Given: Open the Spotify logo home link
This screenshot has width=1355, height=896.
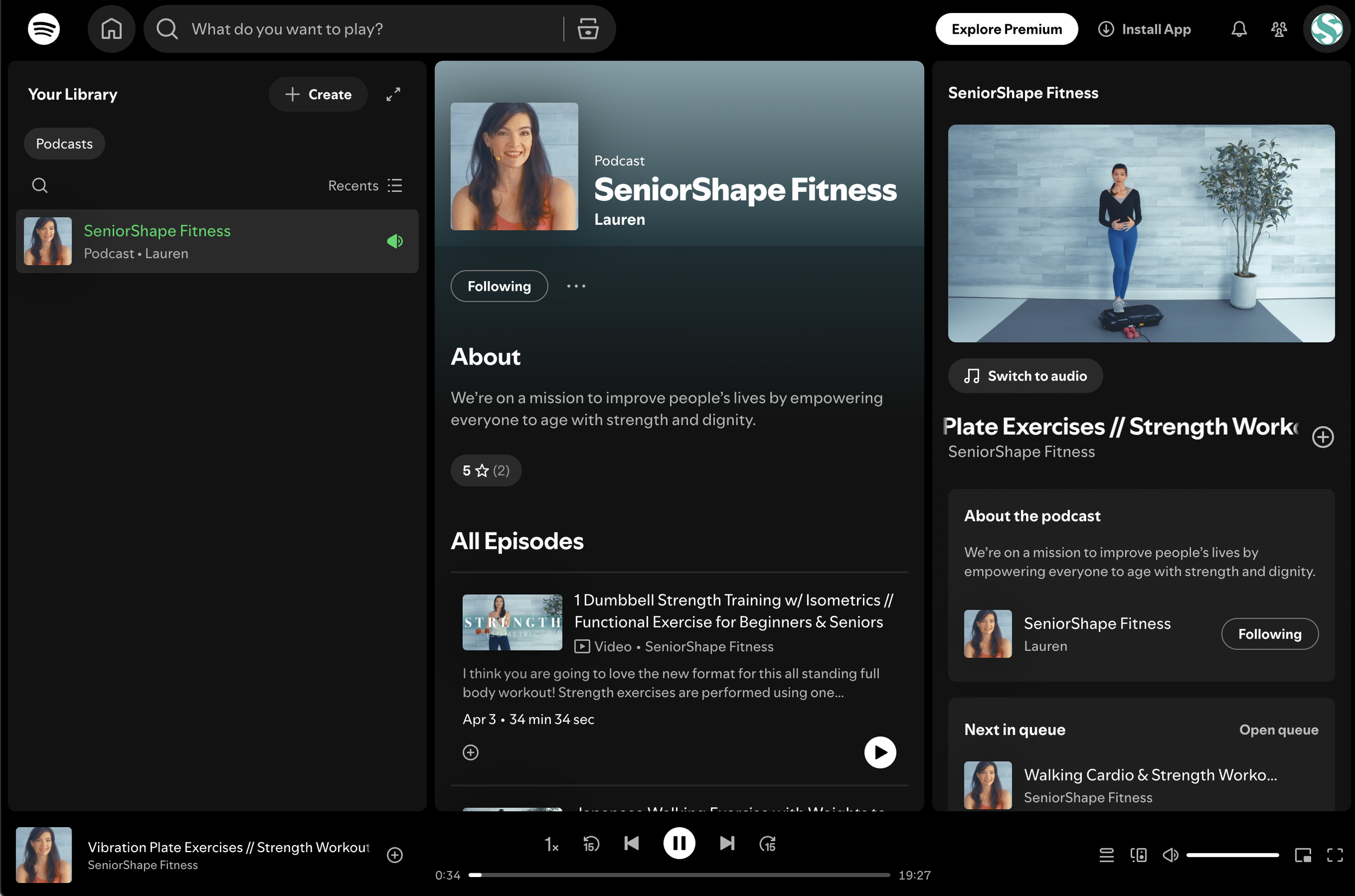Looking at the screenshot, I should coord(43,29).
